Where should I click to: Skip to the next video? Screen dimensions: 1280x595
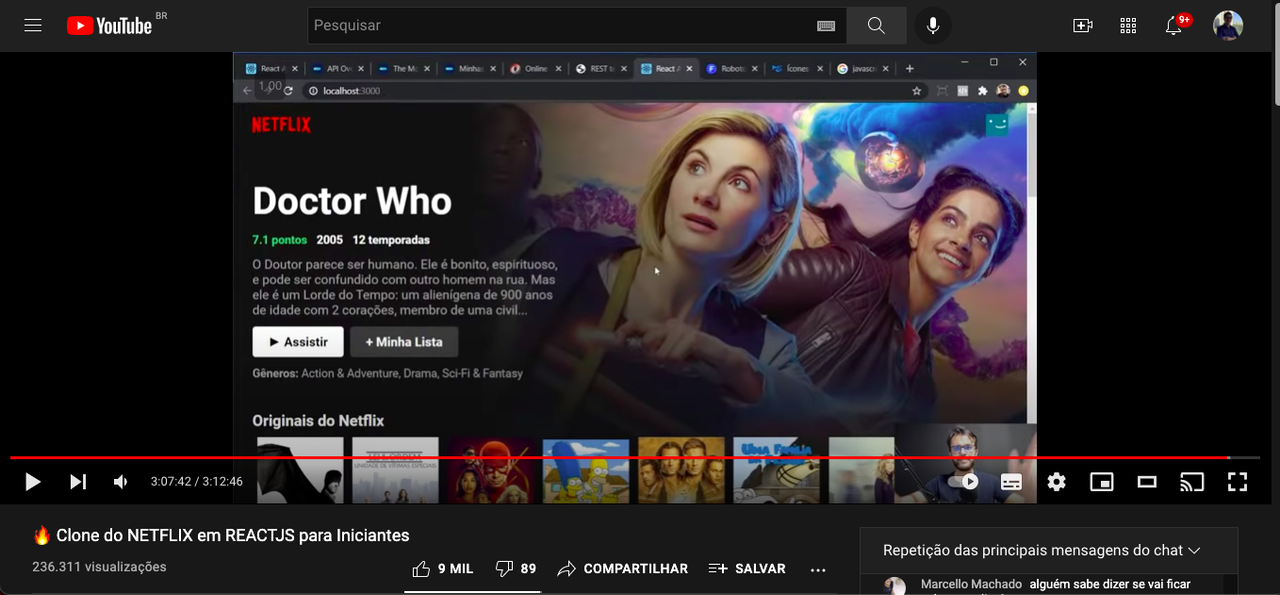click(x=78, y=482)
